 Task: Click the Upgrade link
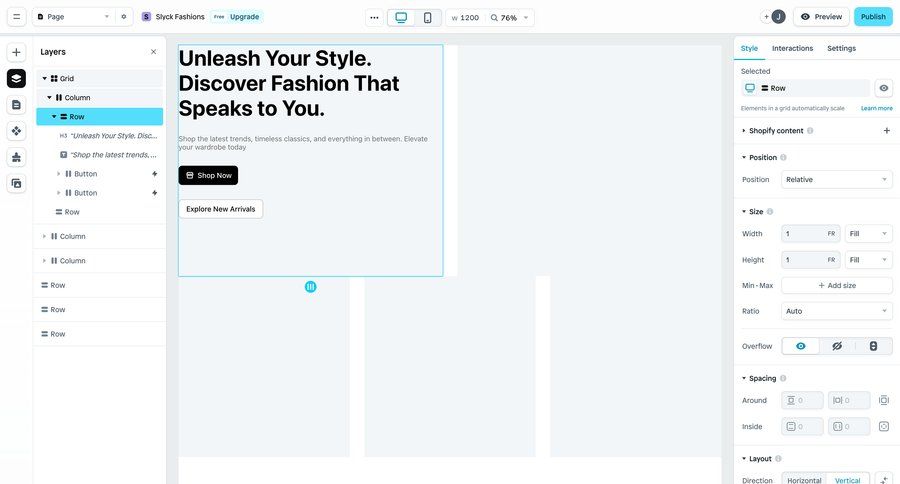tap(245, 17)
